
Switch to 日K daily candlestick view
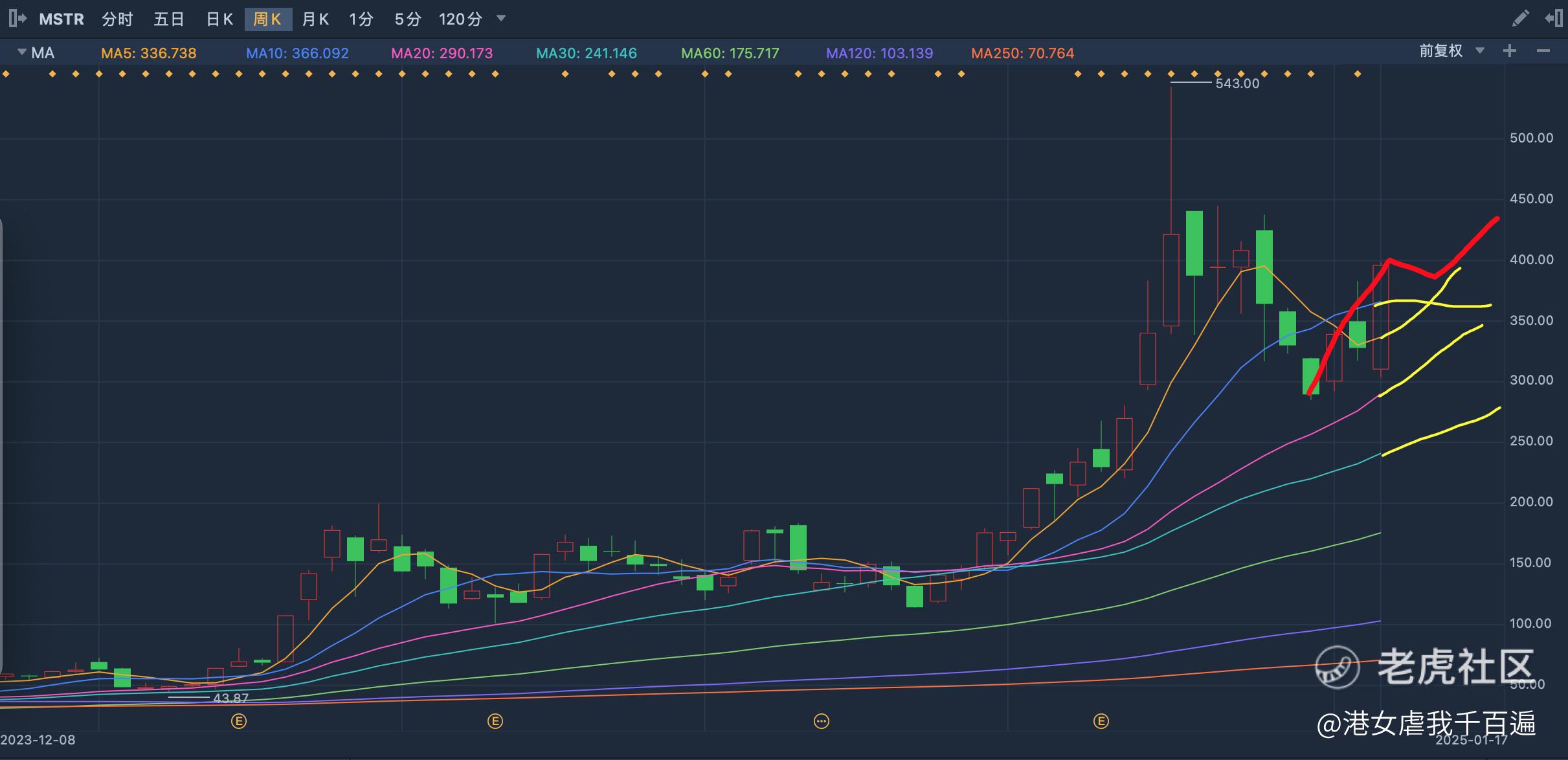(x=219, y=19)
